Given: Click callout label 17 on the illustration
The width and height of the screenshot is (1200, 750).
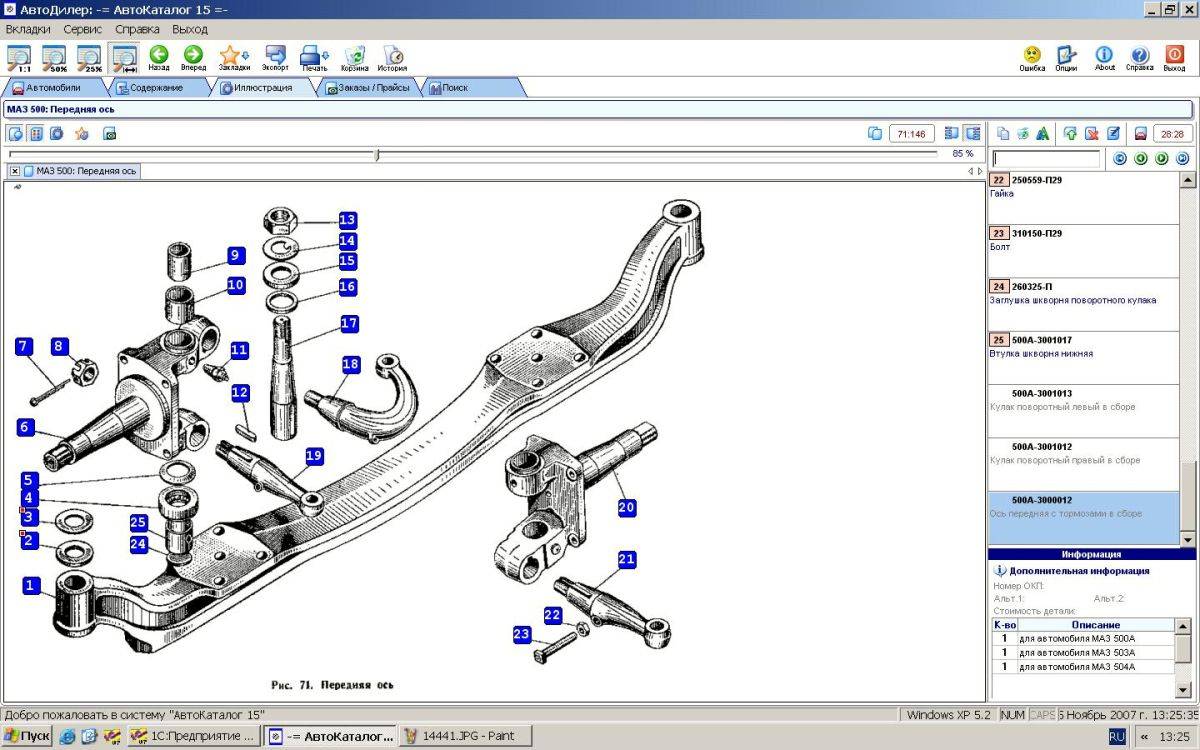Looking at the screenshot, I should click(x=349, y=324).
